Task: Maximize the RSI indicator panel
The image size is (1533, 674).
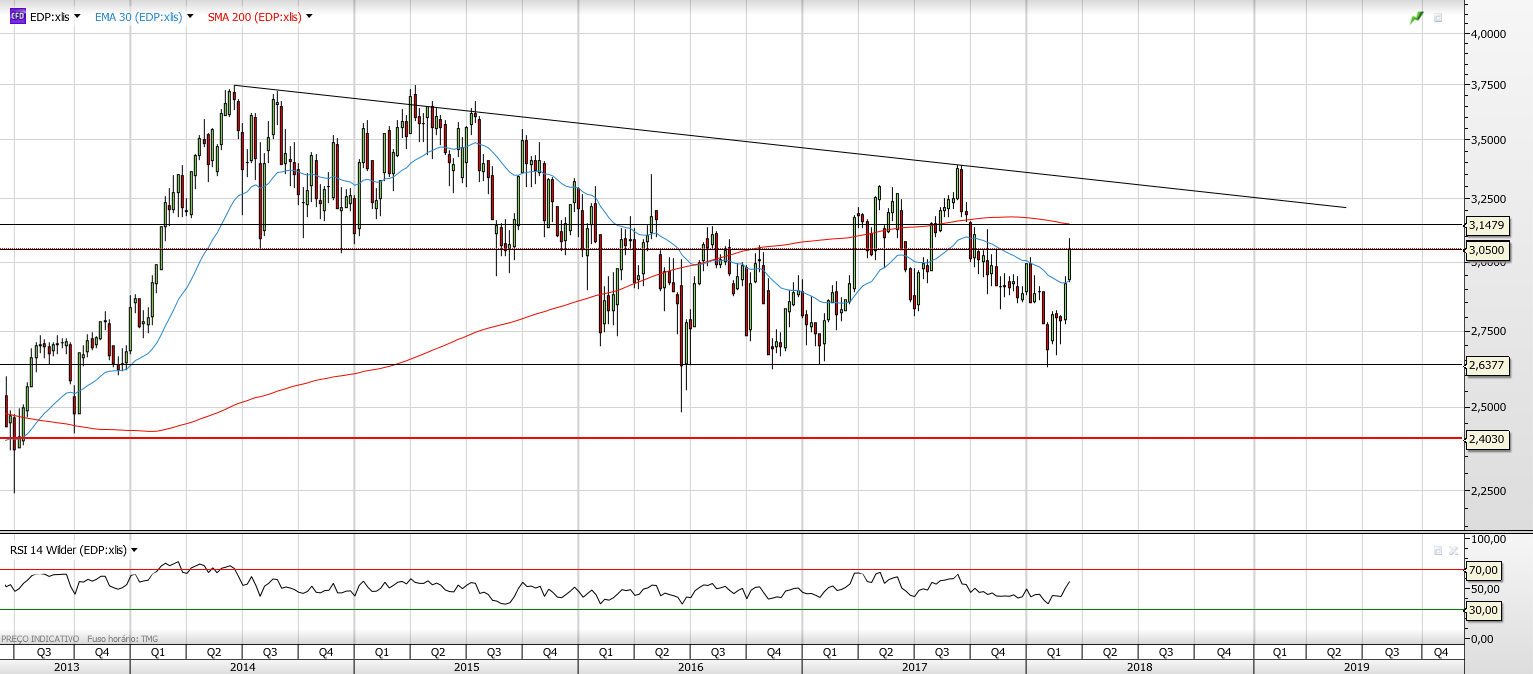Action: [1438, 550]
